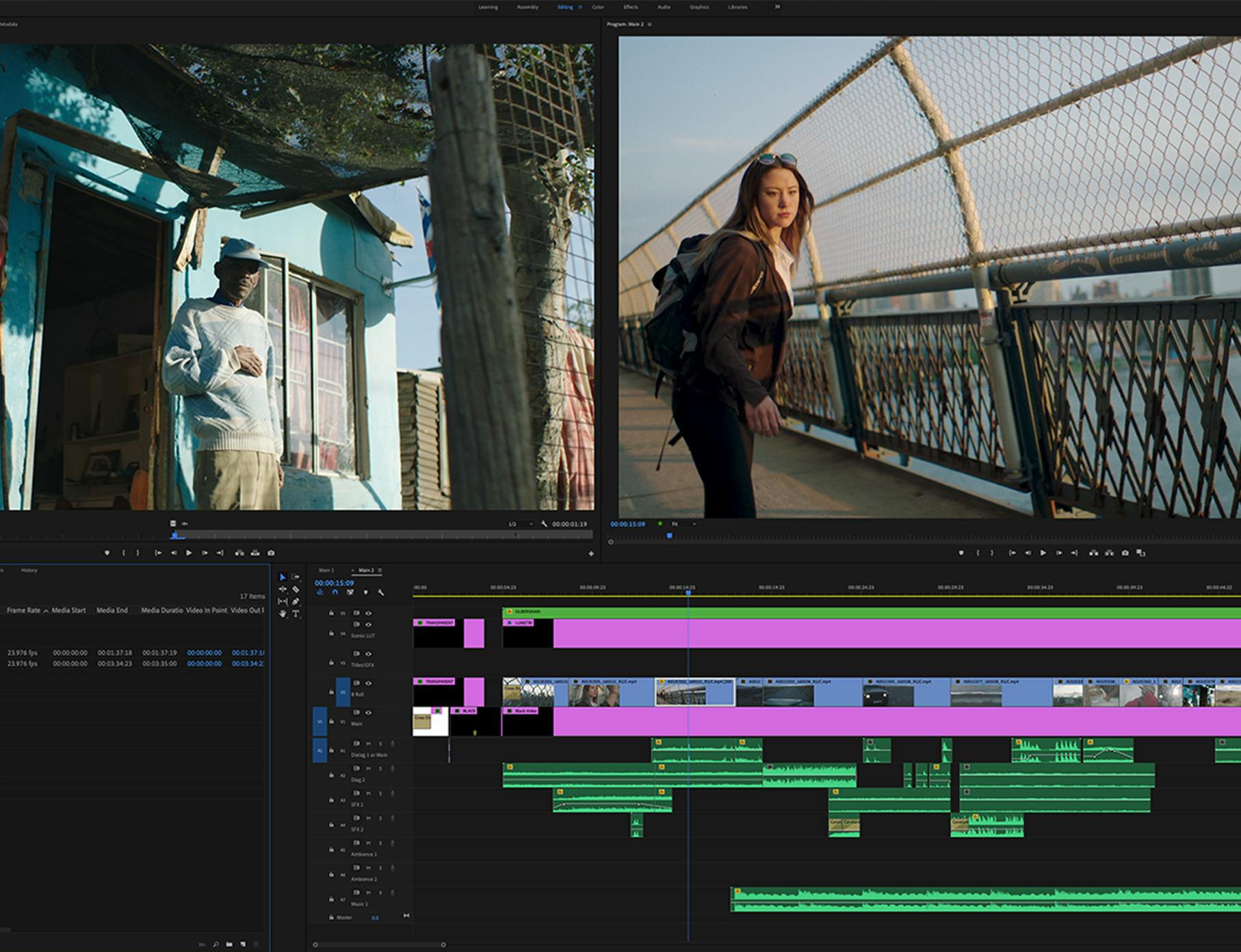Screen dimensions: 1241x952
Task: Click Source monitor playhead scrubber
Action: 174,535
